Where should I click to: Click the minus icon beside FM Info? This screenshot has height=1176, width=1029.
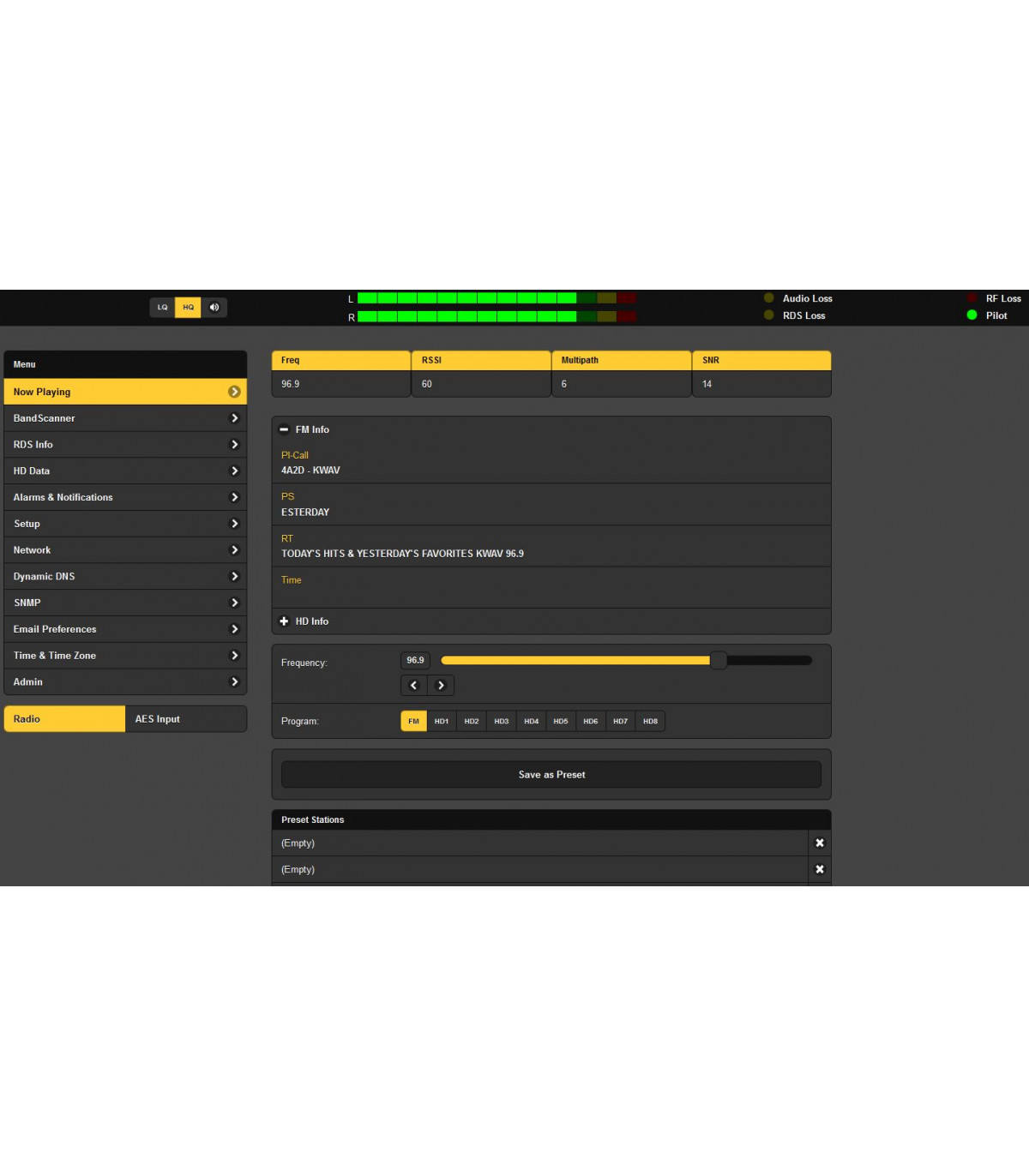(284, 429)
